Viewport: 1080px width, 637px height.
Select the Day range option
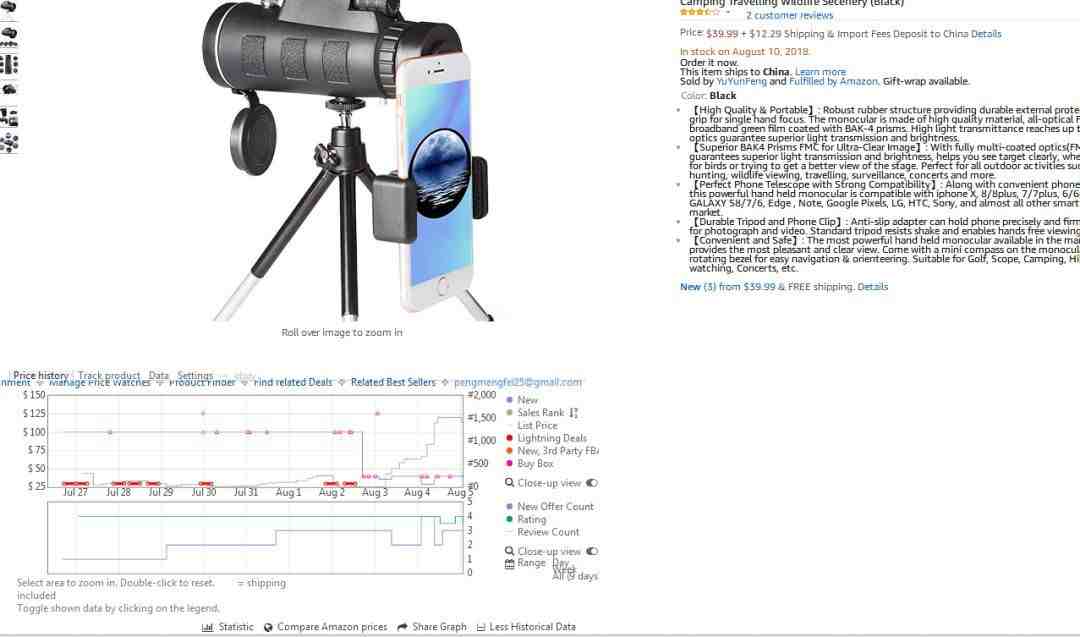(x=561, y=563)
